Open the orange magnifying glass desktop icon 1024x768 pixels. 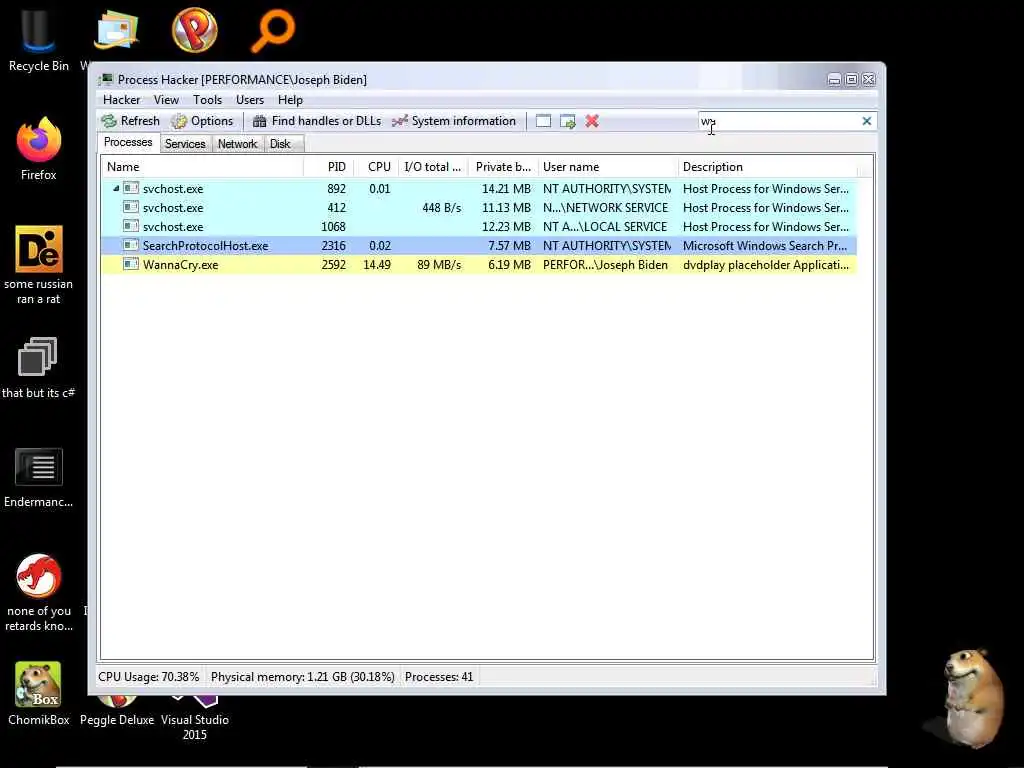click(273, 29)
